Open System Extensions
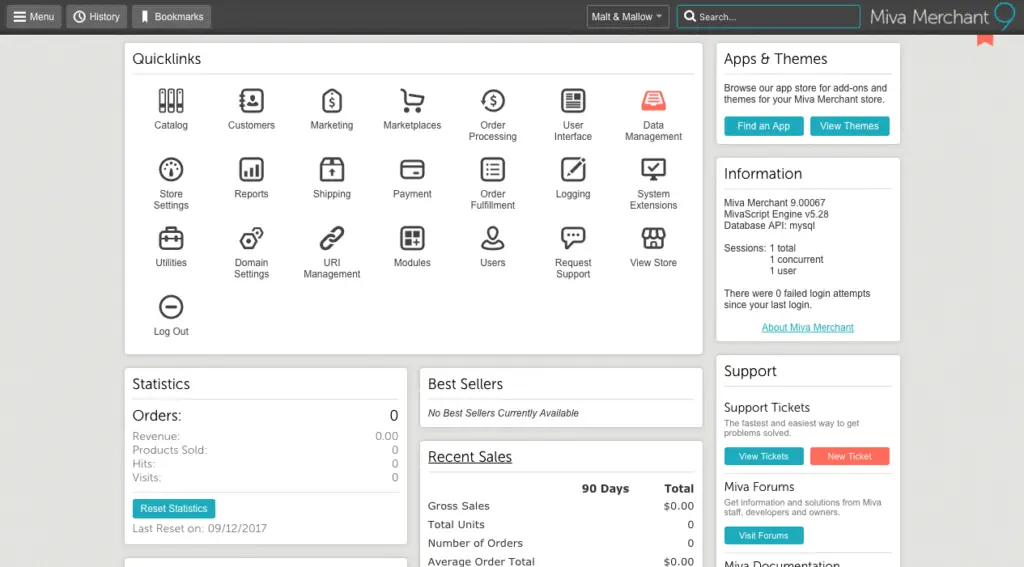 pos(653,184)
